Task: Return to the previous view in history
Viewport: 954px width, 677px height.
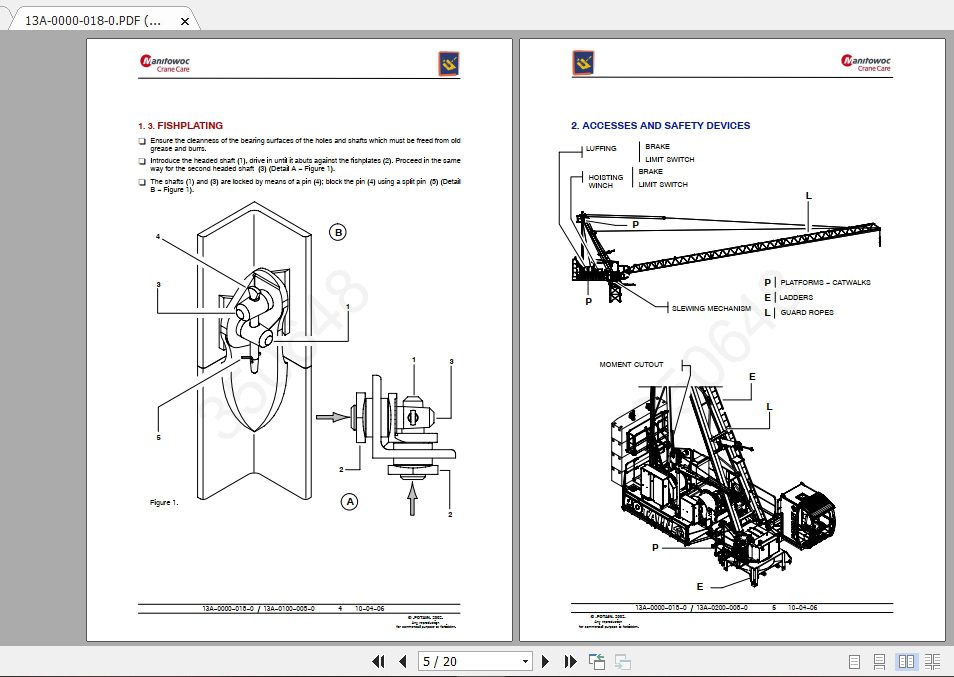Action: point(597,661)
